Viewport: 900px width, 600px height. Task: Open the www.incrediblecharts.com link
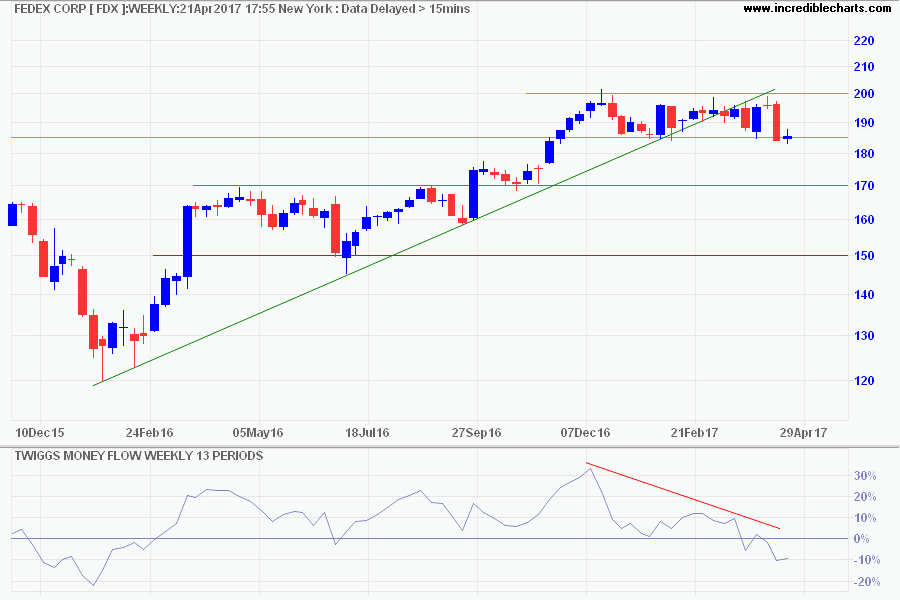(817, 8)
